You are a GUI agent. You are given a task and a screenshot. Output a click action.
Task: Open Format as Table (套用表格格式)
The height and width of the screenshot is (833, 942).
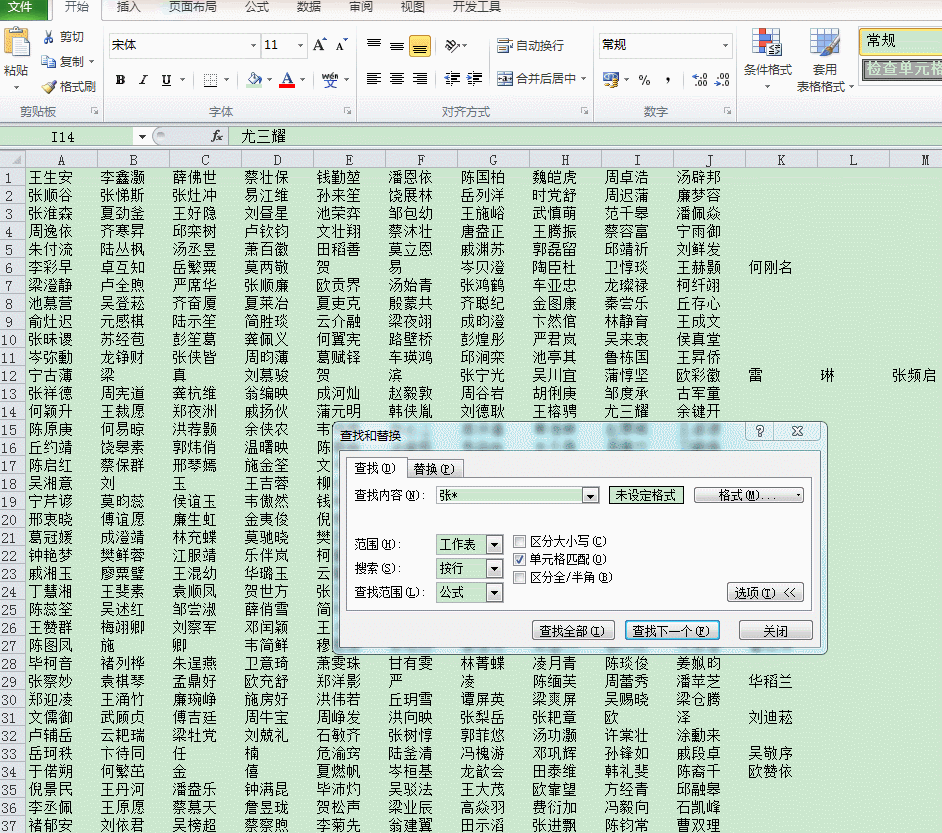pyautogui.click(x=824, y=59)
